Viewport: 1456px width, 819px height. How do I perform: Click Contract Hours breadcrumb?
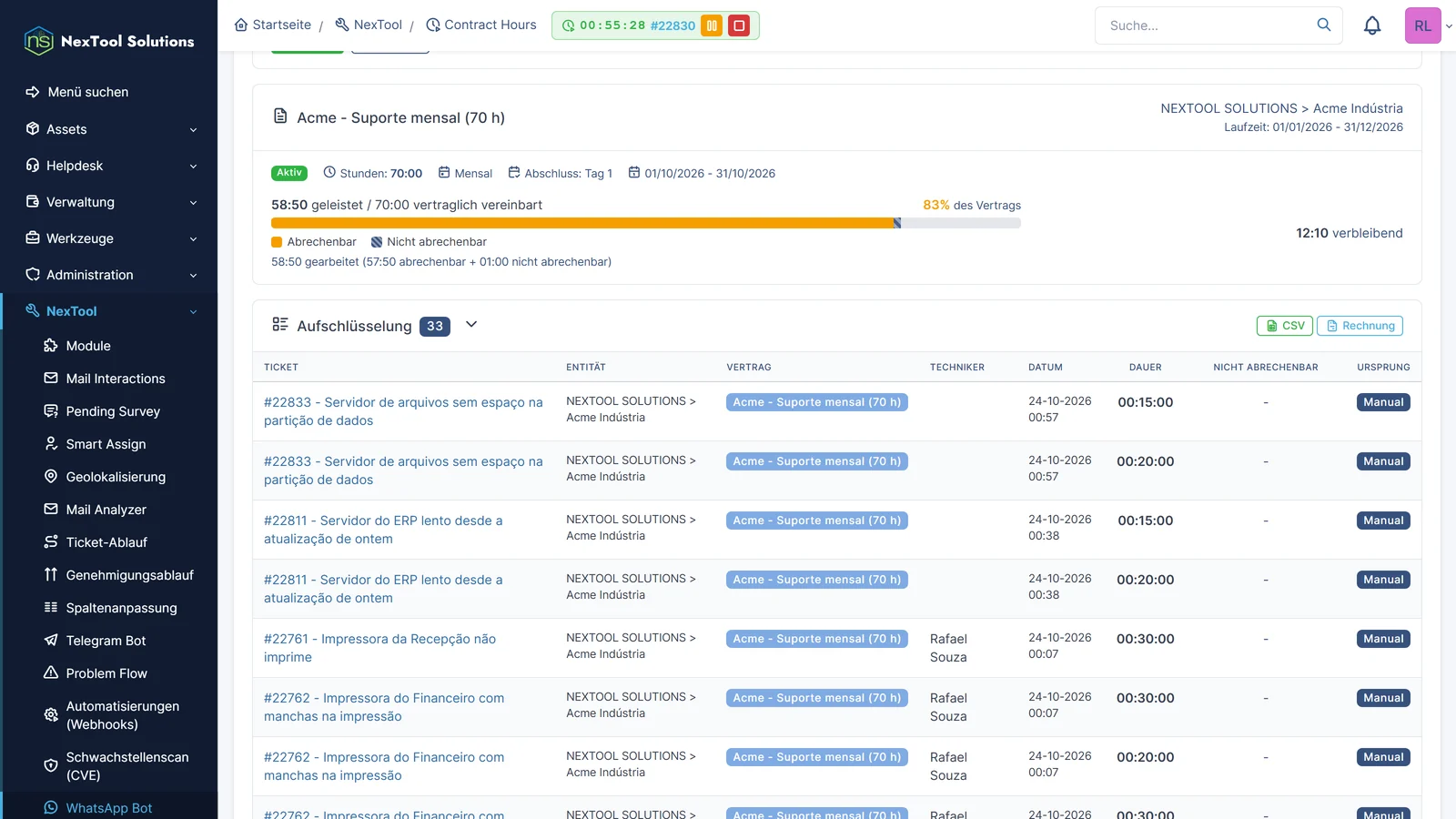pos(481,25)
